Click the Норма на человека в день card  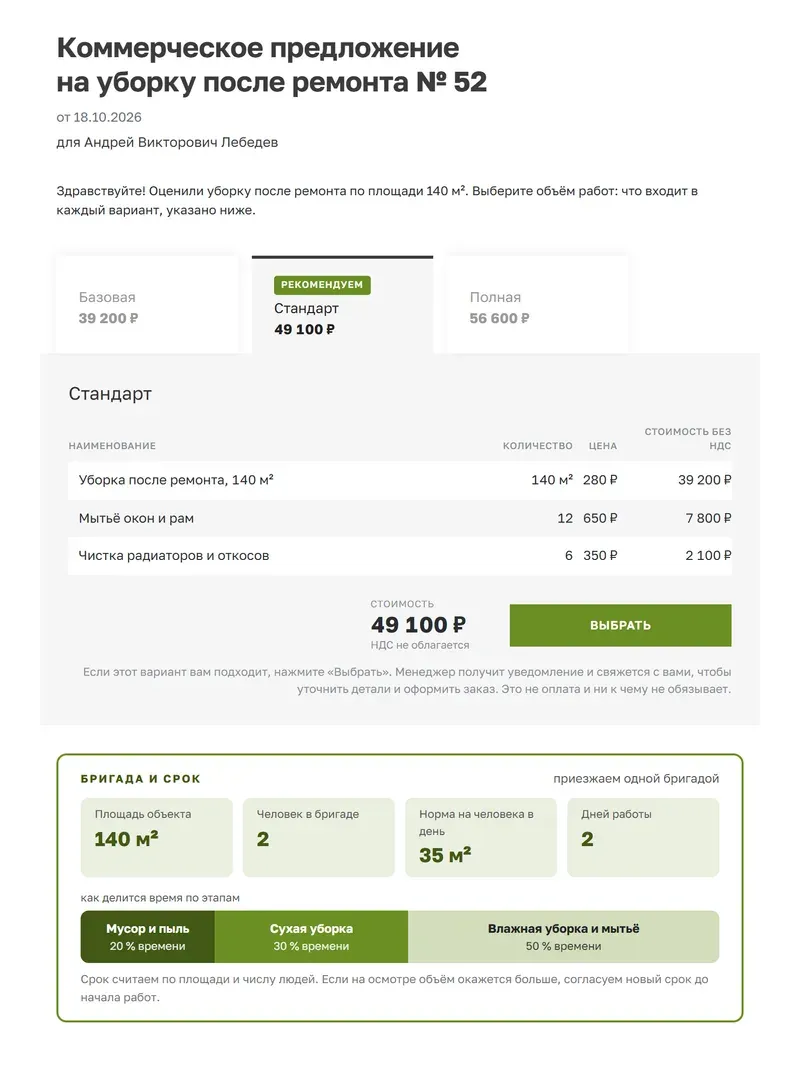tap(481, 837)
